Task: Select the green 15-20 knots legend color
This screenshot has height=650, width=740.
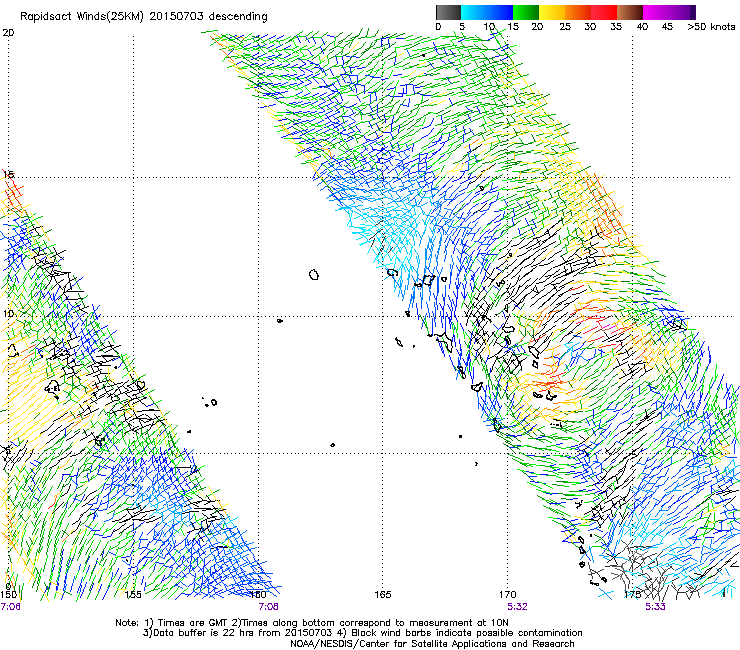Action: tap(526, 12)
